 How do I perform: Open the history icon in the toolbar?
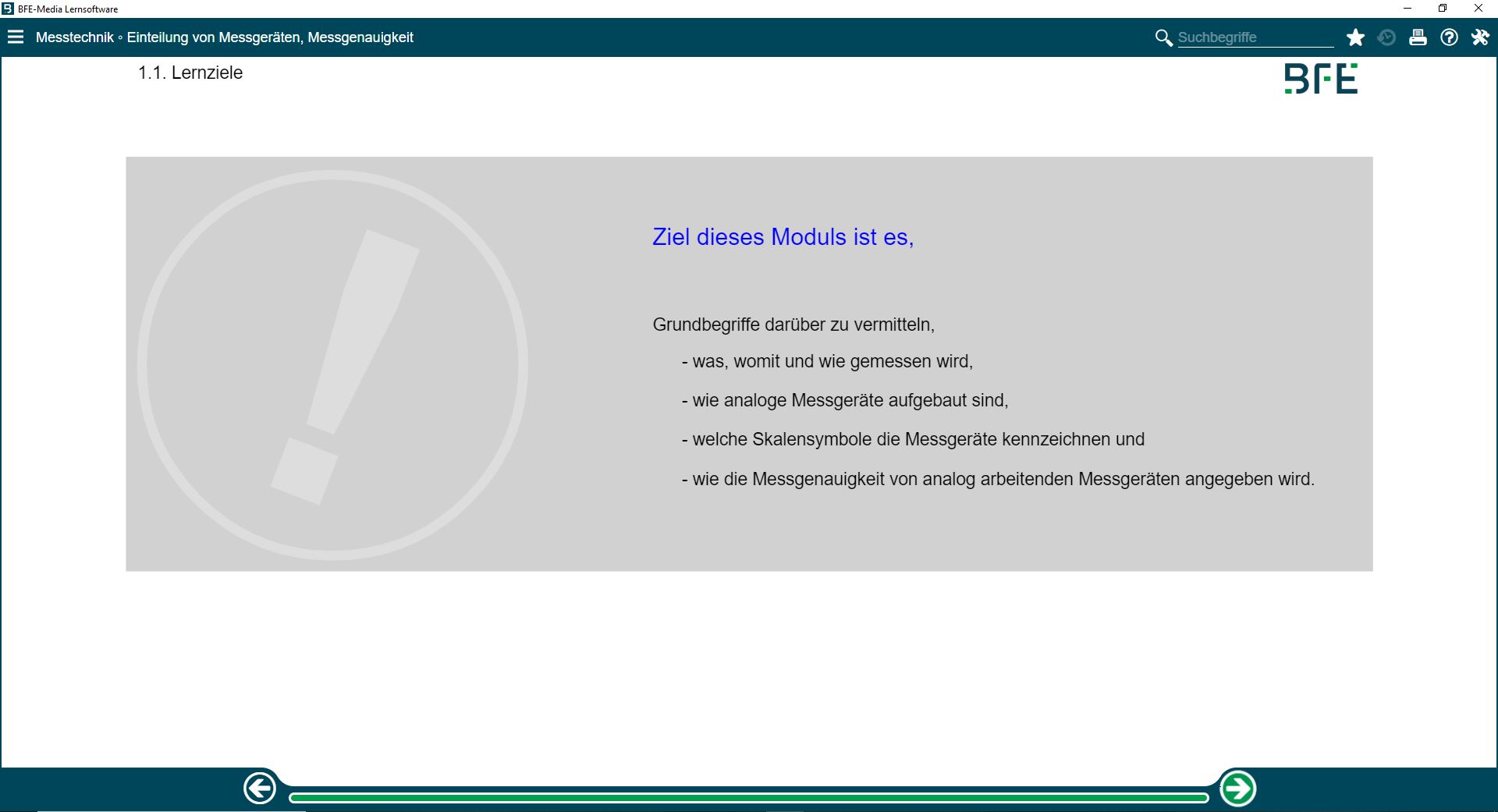coord(1386,37)
